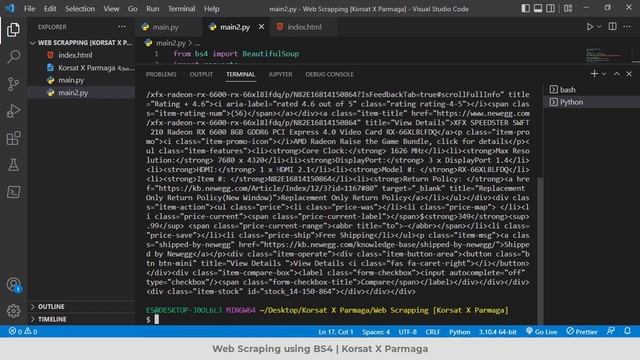Screen dimensions: 640x360
Task: Change line endings via CRLF
Action: (x=433, y=332)
